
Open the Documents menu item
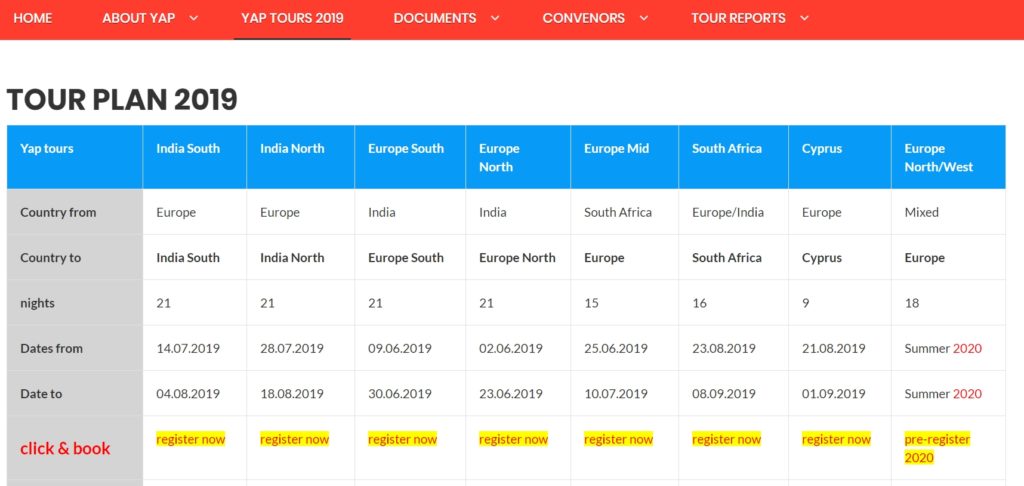[x=435, y=18]
